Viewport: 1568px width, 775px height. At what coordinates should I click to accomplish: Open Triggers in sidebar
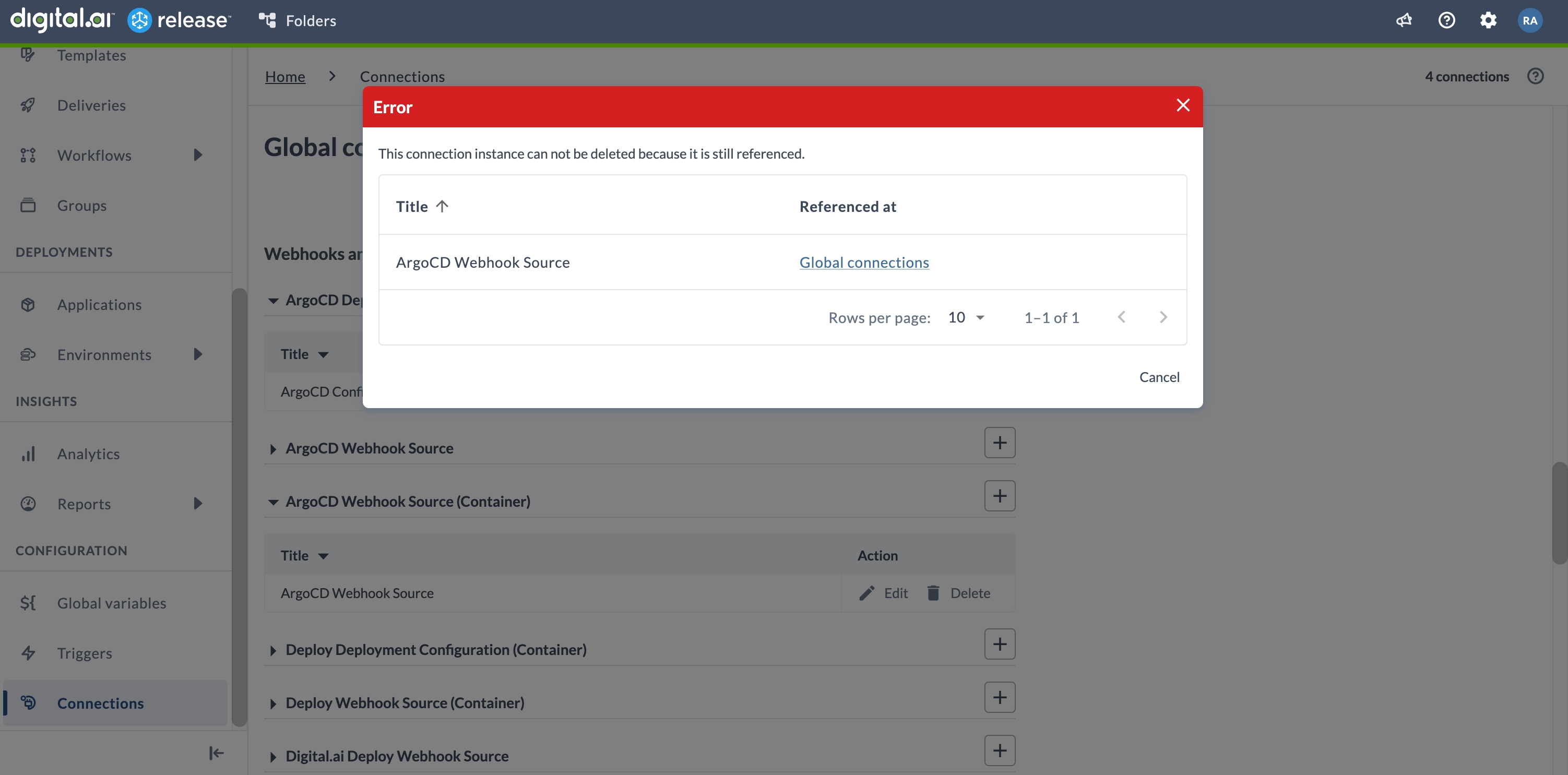(x=85, y=653)
